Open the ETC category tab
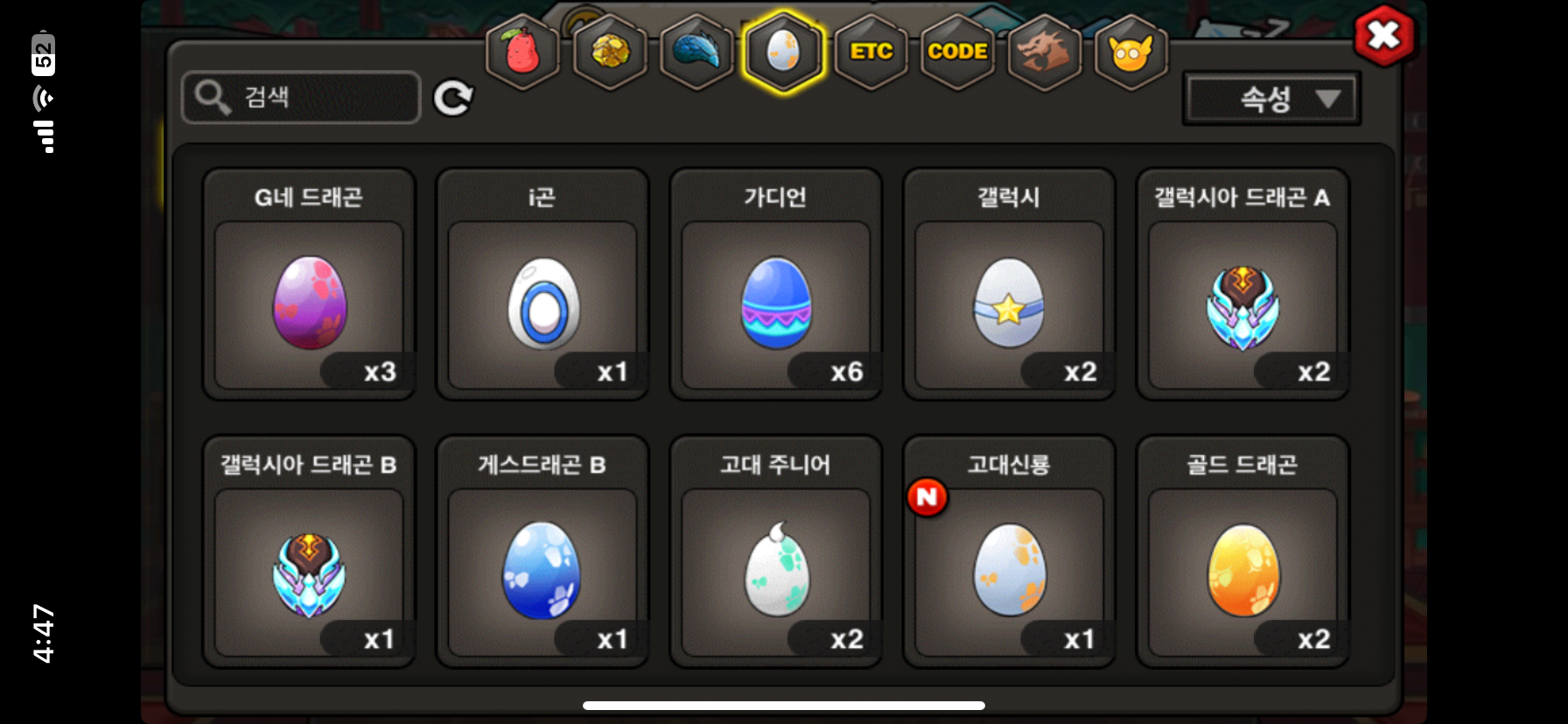 click(x=871, y=52)
